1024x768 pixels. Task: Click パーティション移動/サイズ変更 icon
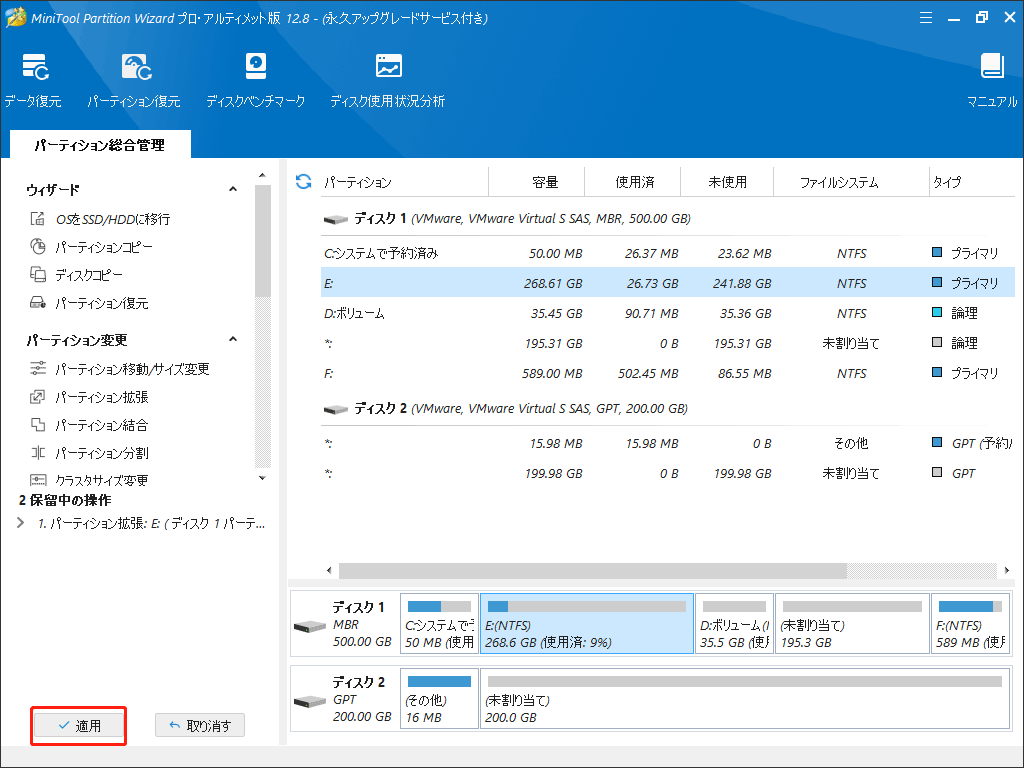(x=38, y=369)
